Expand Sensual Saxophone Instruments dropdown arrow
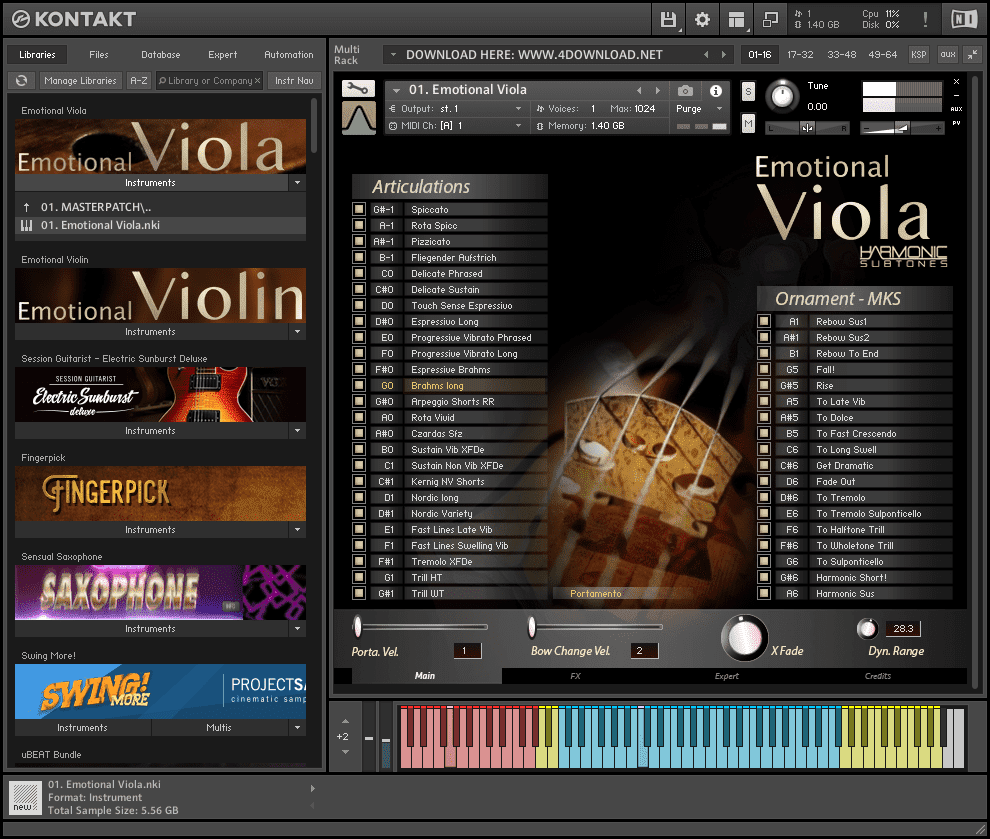 point(297,629)
